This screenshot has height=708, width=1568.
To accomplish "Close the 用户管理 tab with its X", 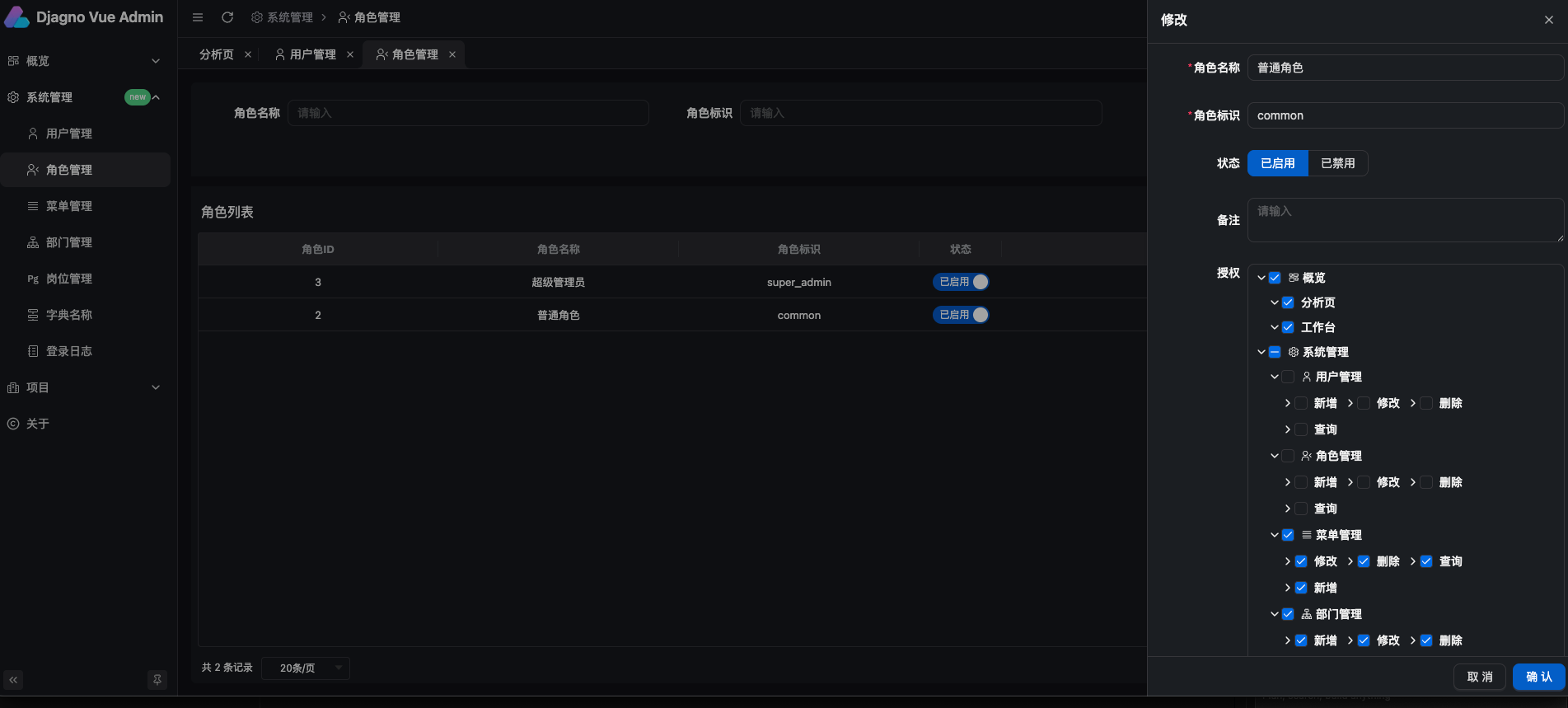I will click(350, 54).
